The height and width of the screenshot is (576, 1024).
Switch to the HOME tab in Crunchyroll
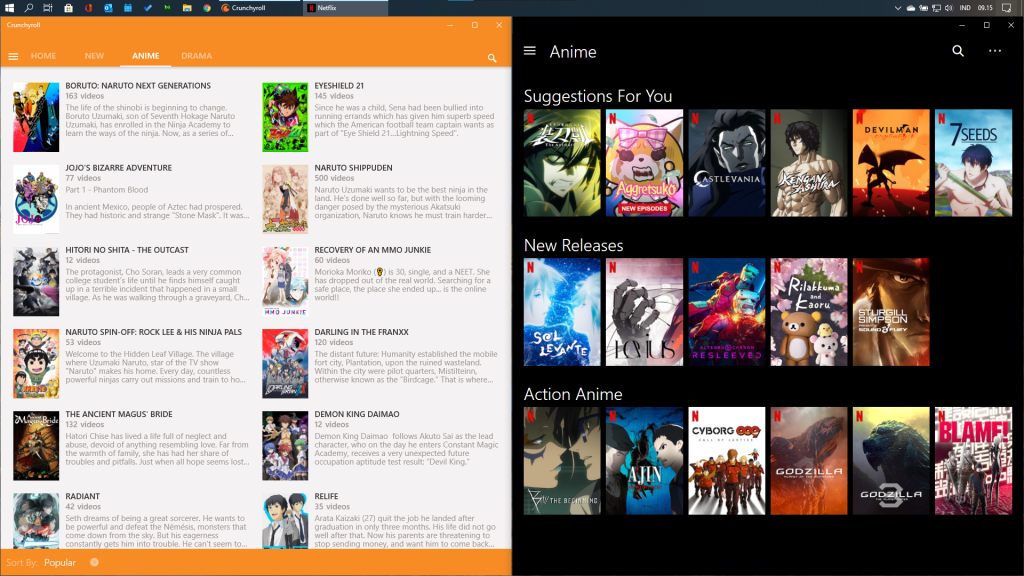[43, 56]
